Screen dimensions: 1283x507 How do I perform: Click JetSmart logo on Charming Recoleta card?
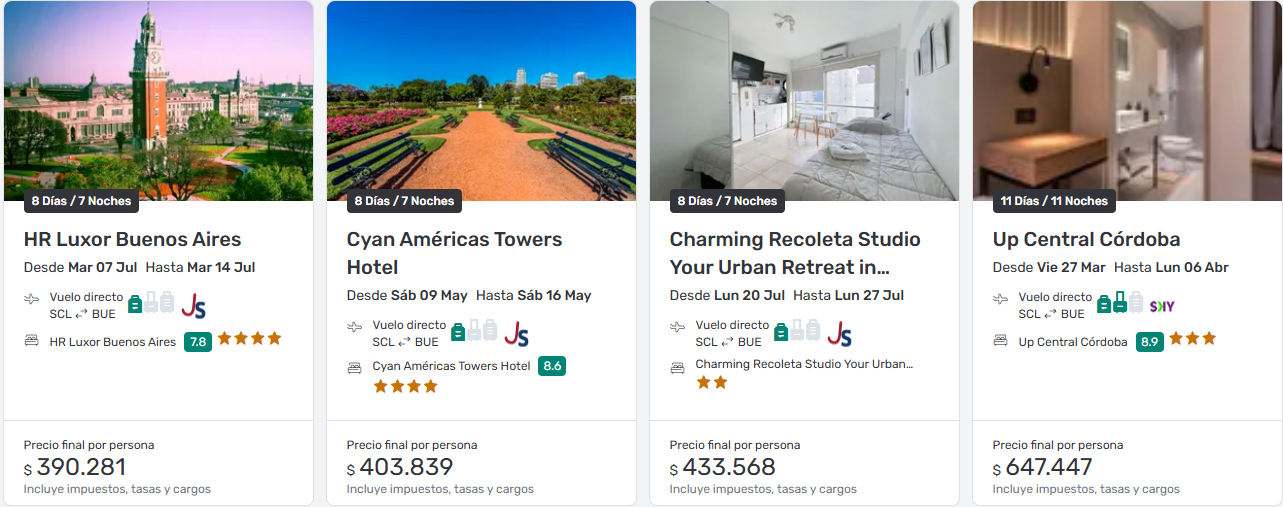[x=839, y=333]
